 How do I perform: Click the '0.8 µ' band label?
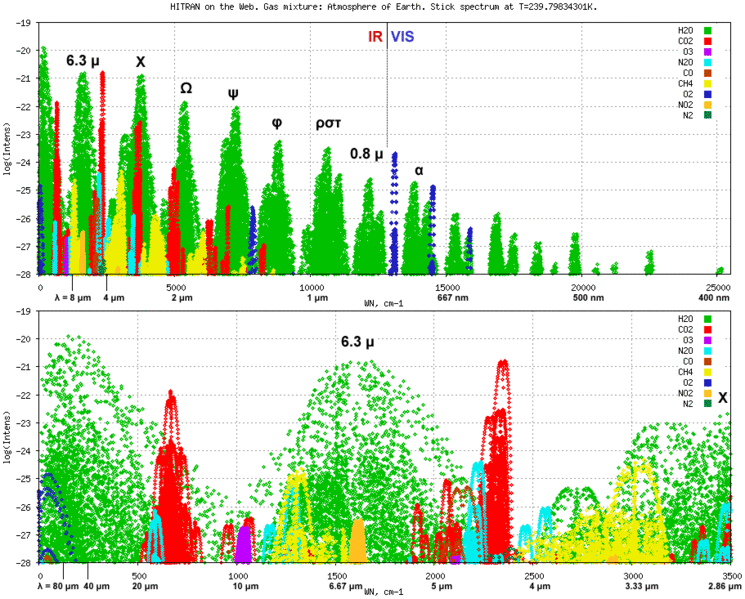coord(366,154)
